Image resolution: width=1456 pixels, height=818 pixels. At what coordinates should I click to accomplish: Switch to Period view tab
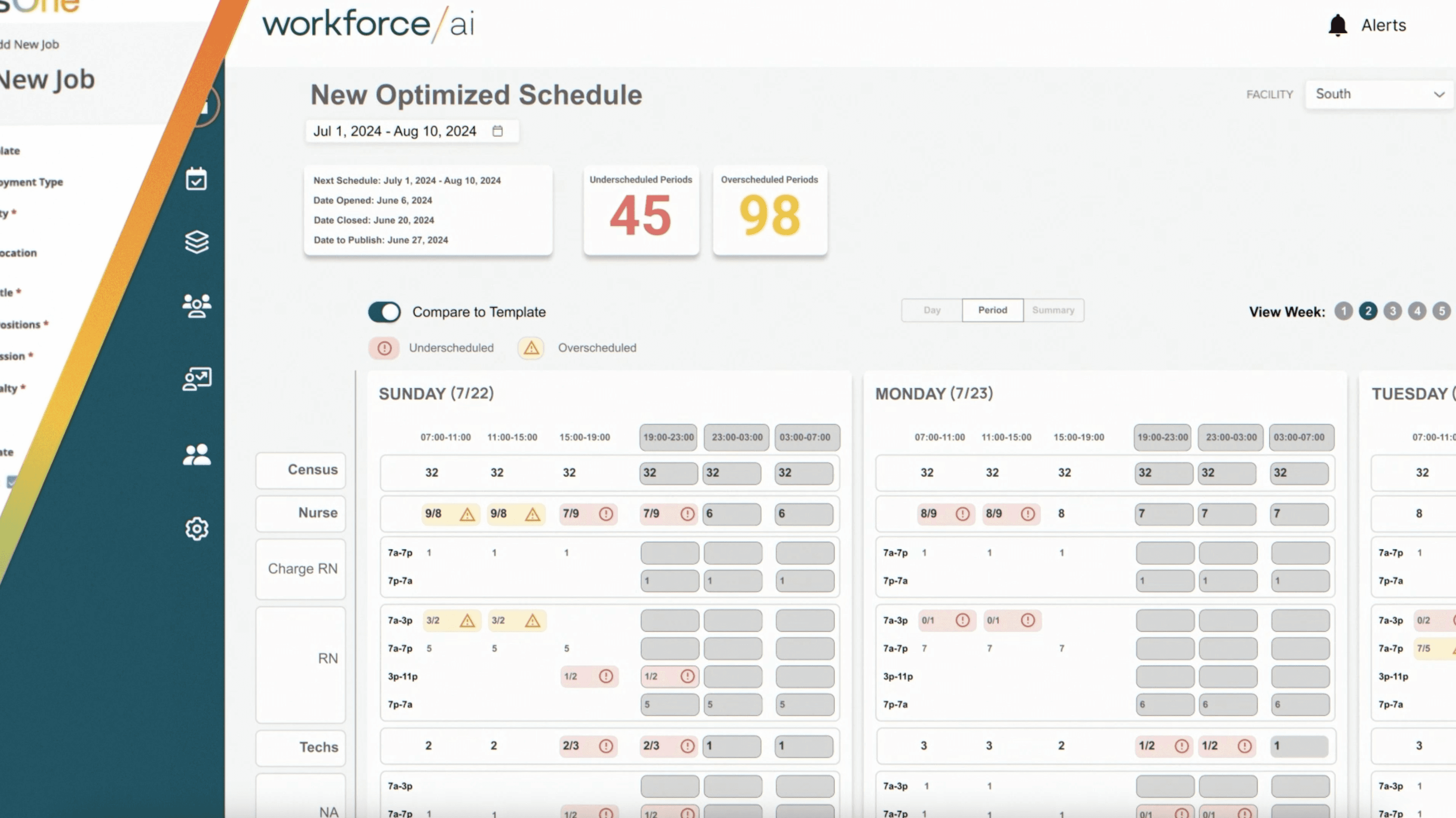(x=993, y=310)
